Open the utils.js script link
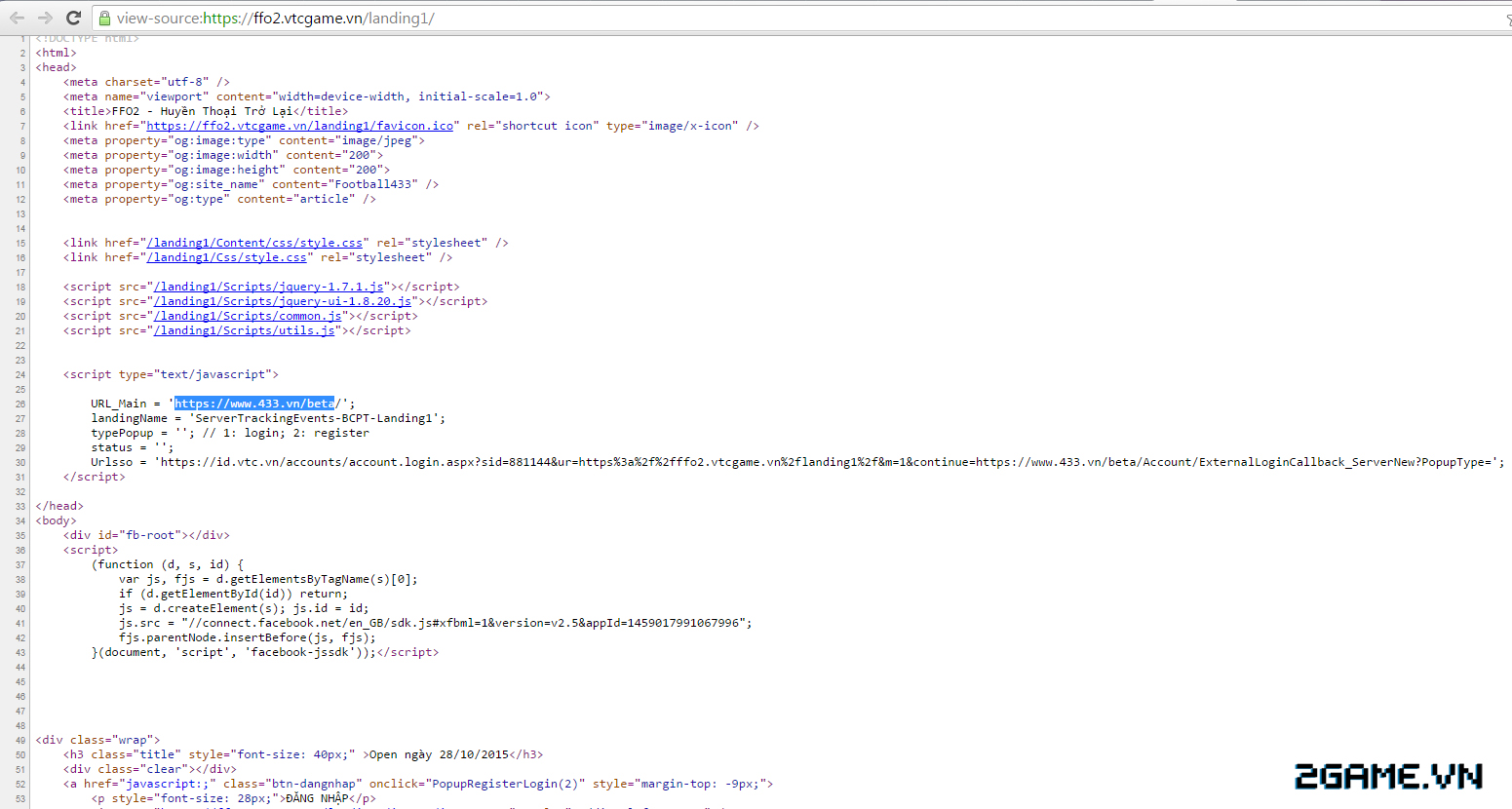 click(x=245, y=330)
